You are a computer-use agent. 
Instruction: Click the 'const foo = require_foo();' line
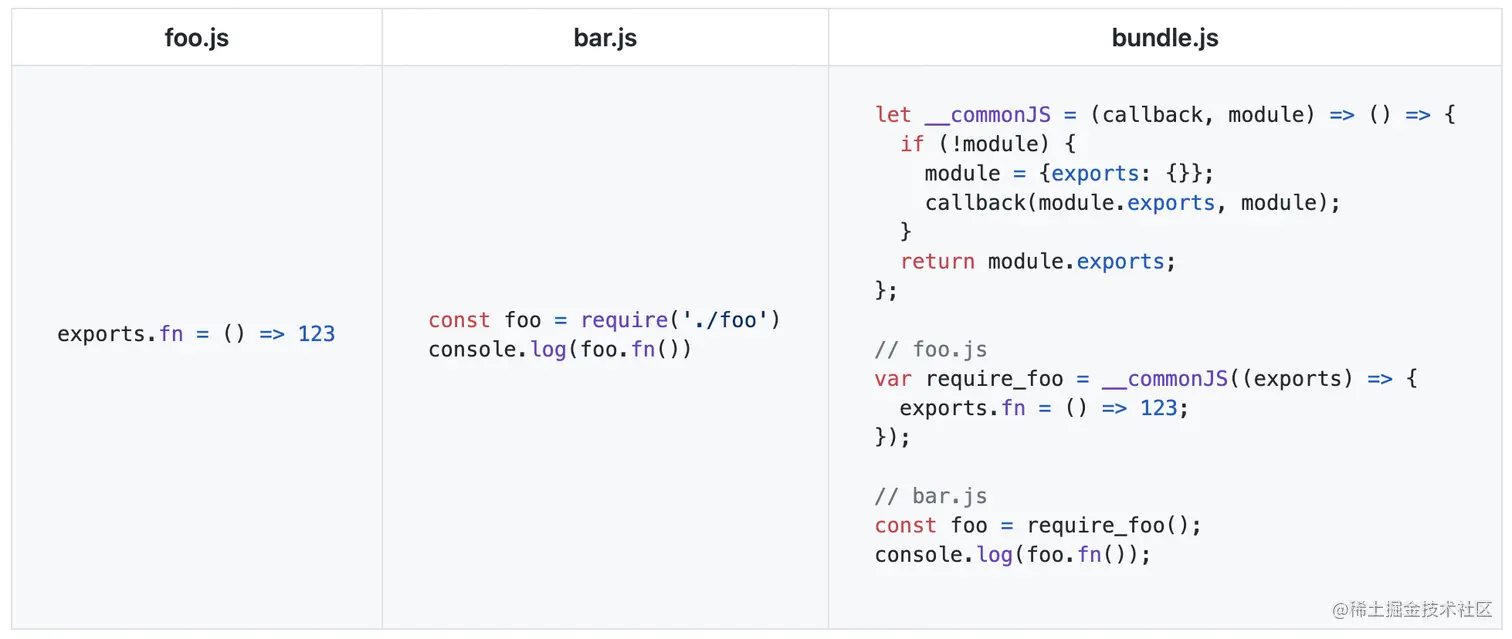pyautogui.click(x=1038, y=525)
